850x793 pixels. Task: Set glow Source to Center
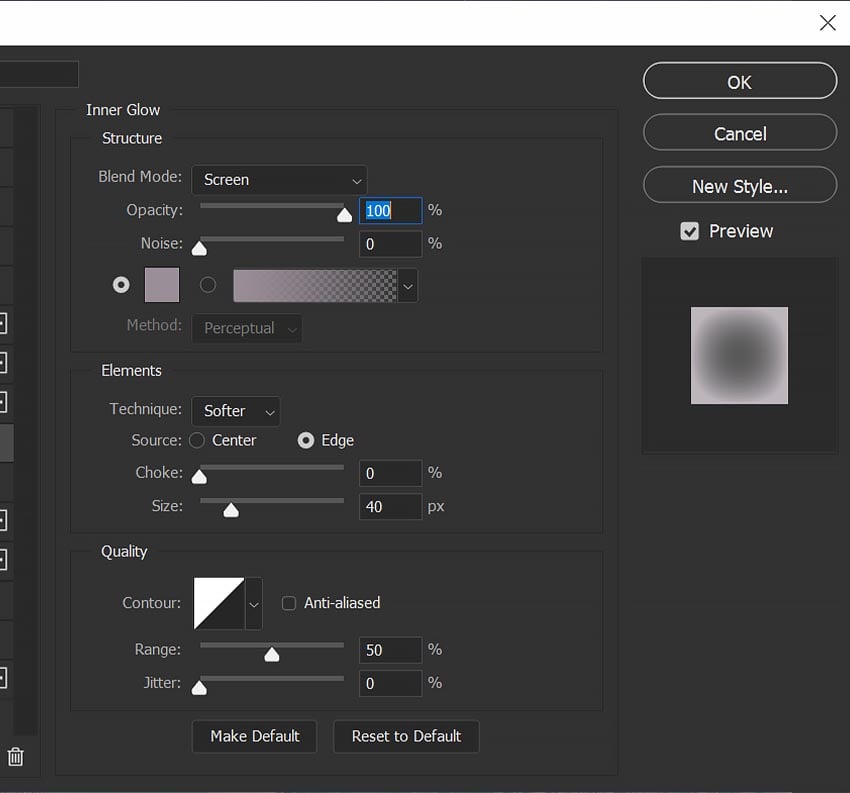coord(197,440)
